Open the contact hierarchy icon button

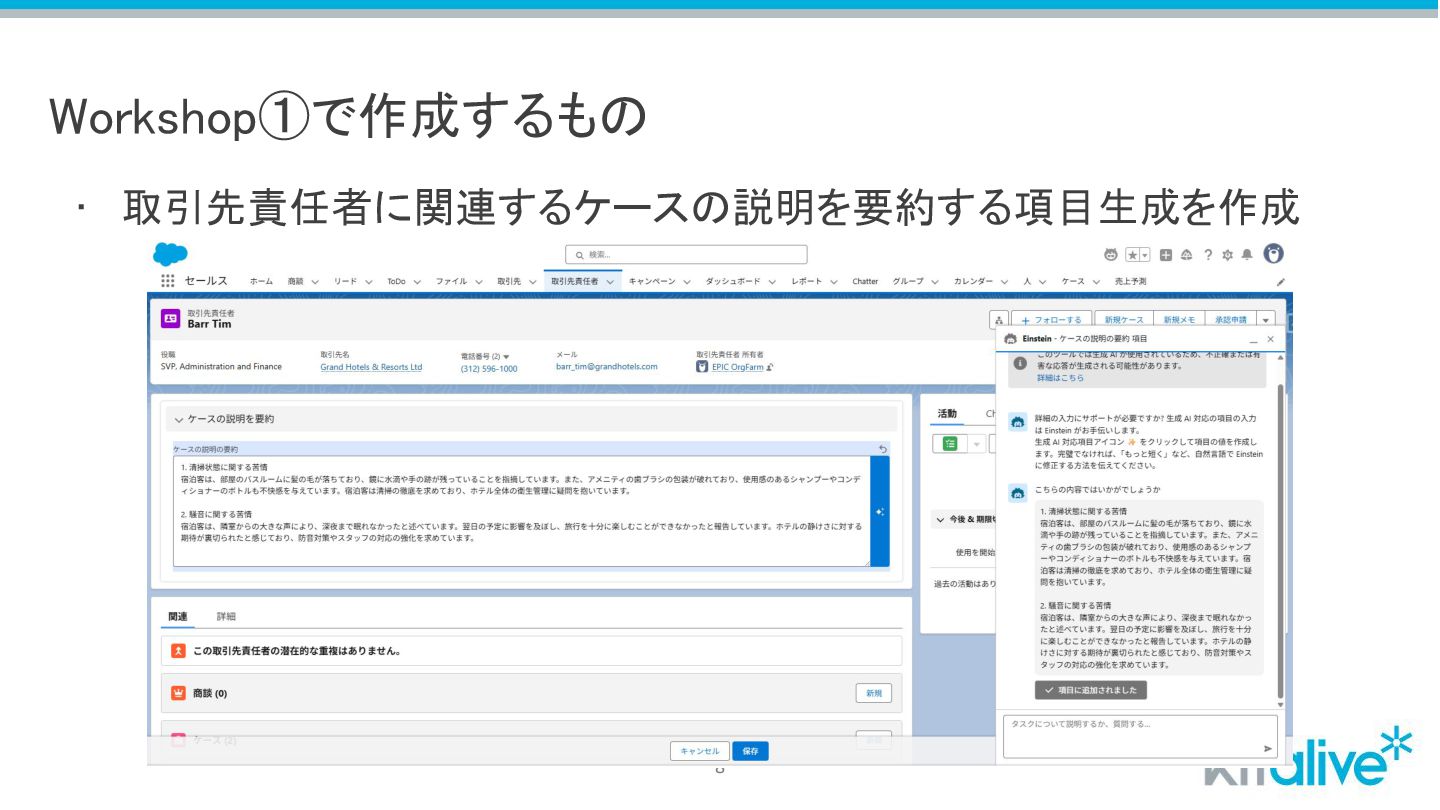999,320
